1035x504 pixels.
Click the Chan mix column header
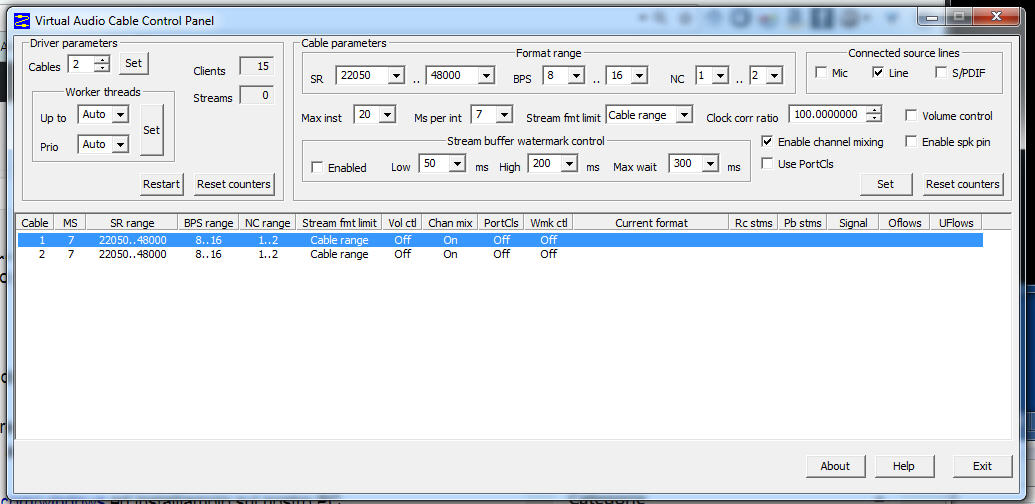tap(450, 223)
